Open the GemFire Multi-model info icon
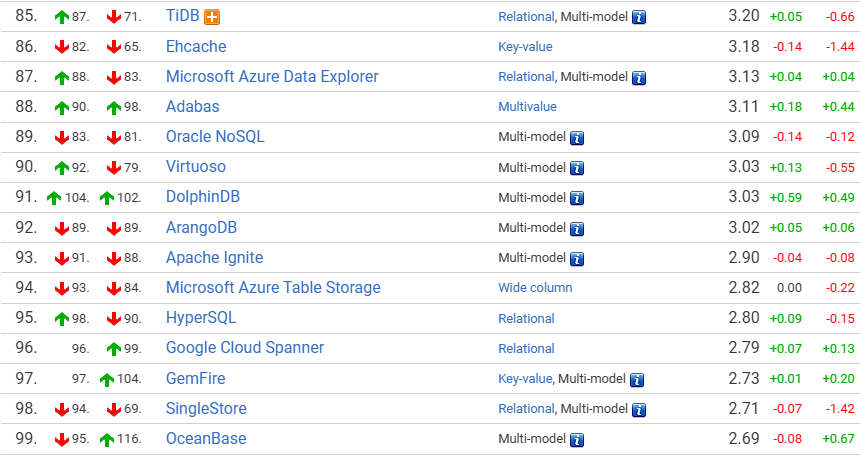The image size is (861, 456). 637,380
